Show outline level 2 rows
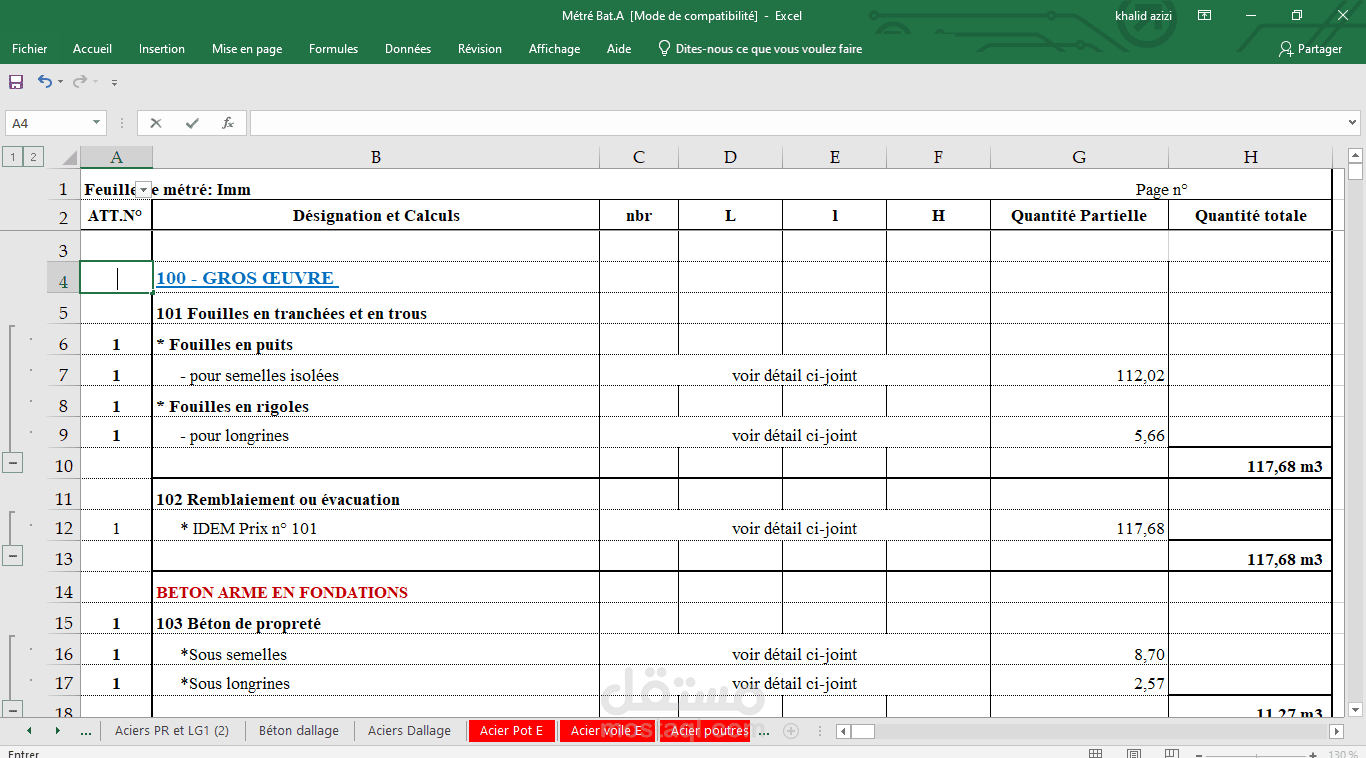Image resolution: width=1366 pixels, height=758 pixels. [x=34, y=156]
